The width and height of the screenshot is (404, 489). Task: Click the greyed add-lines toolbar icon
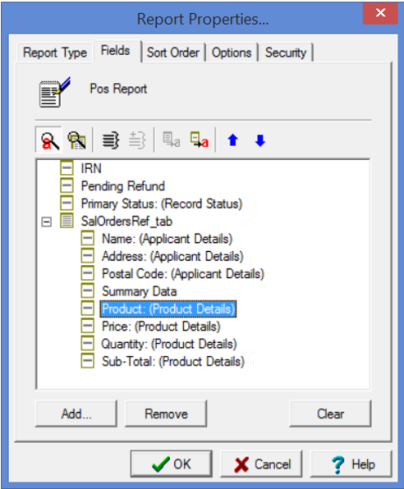coord(137,140)
